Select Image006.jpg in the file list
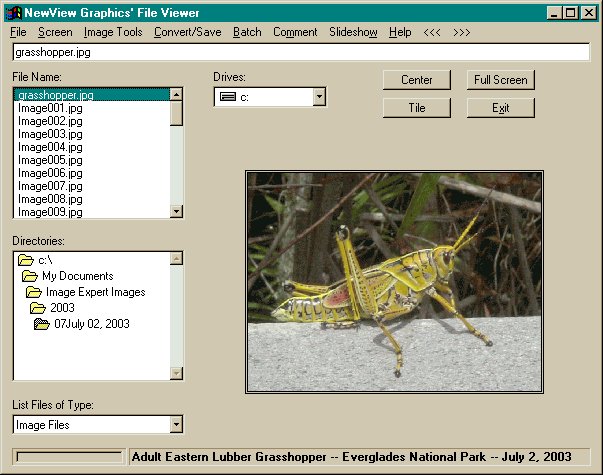603x475 pixels. tap(92, 173)
